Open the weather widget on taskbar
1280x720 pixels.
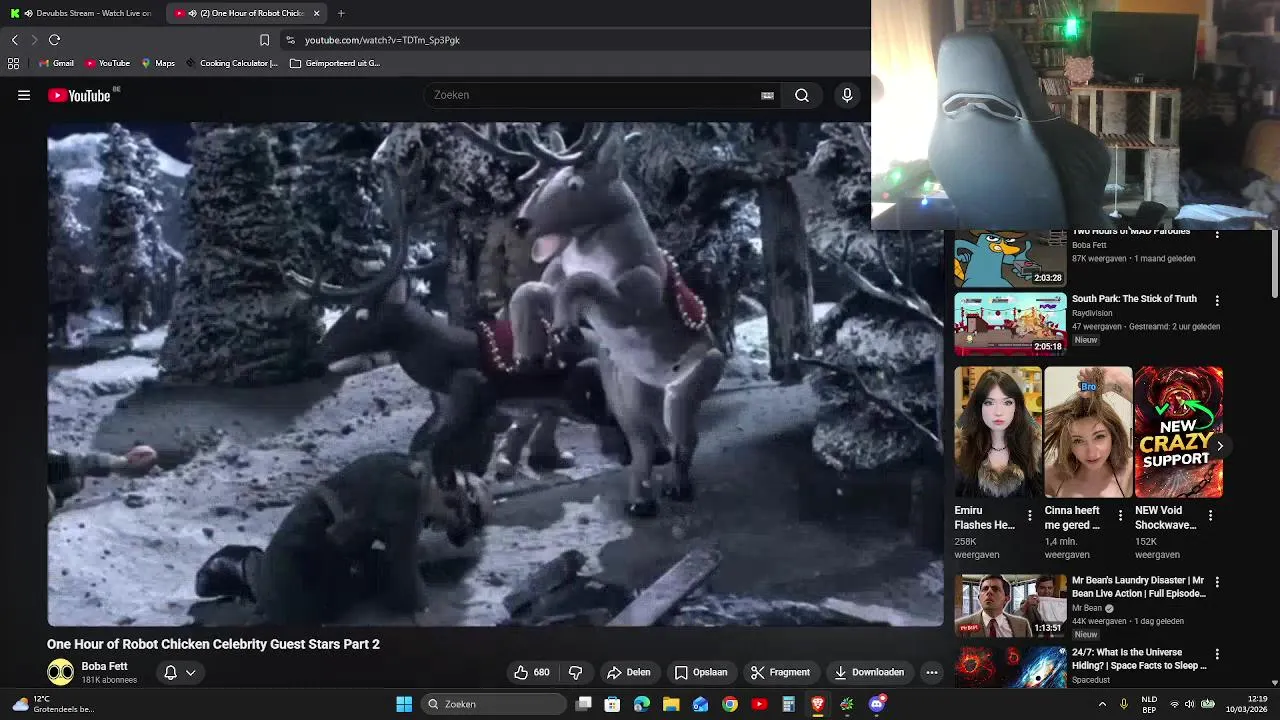click(52, 704)
